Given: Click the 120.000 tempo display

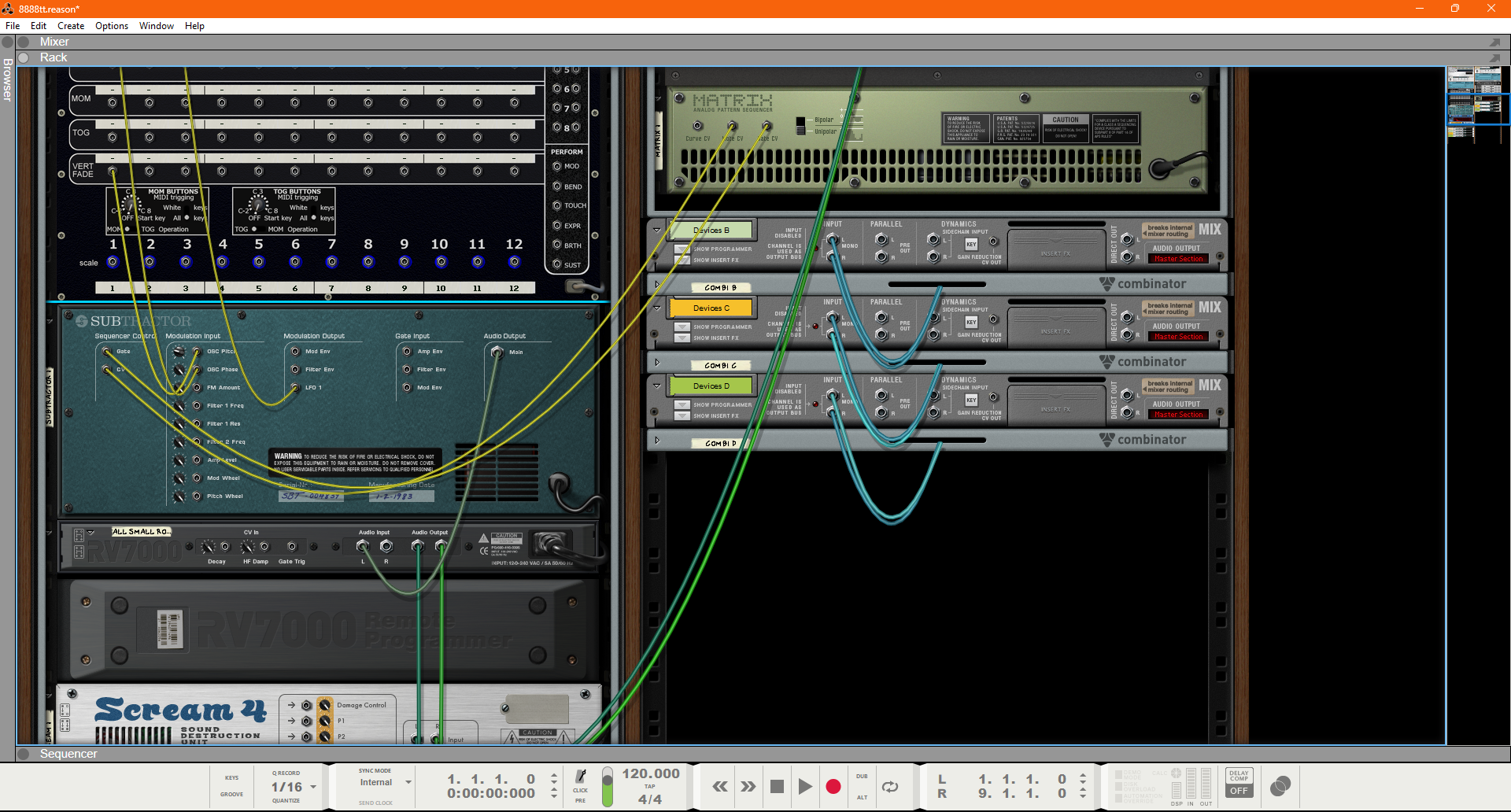Looking at the screenshot, I should pyautogui.click(x=650, y=773).
